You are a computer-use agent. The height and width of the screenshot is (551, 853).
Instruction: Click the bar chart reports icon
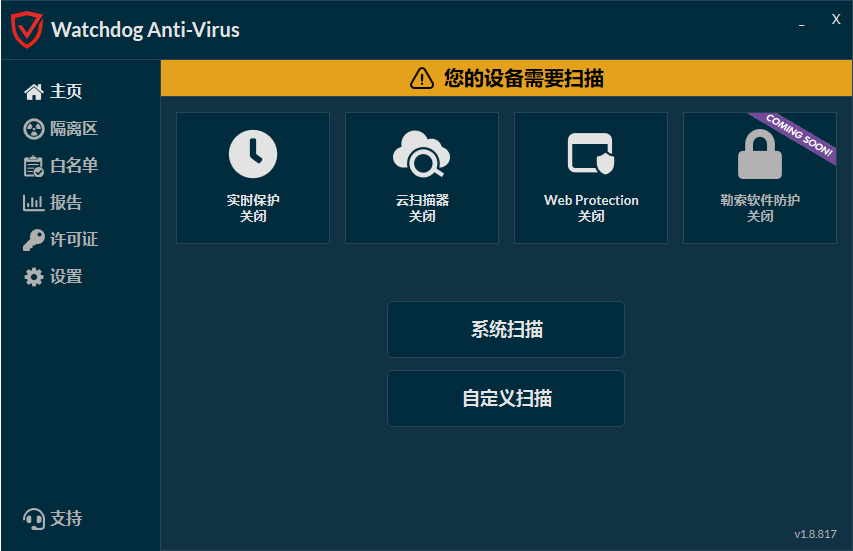(x=33, y=203)
